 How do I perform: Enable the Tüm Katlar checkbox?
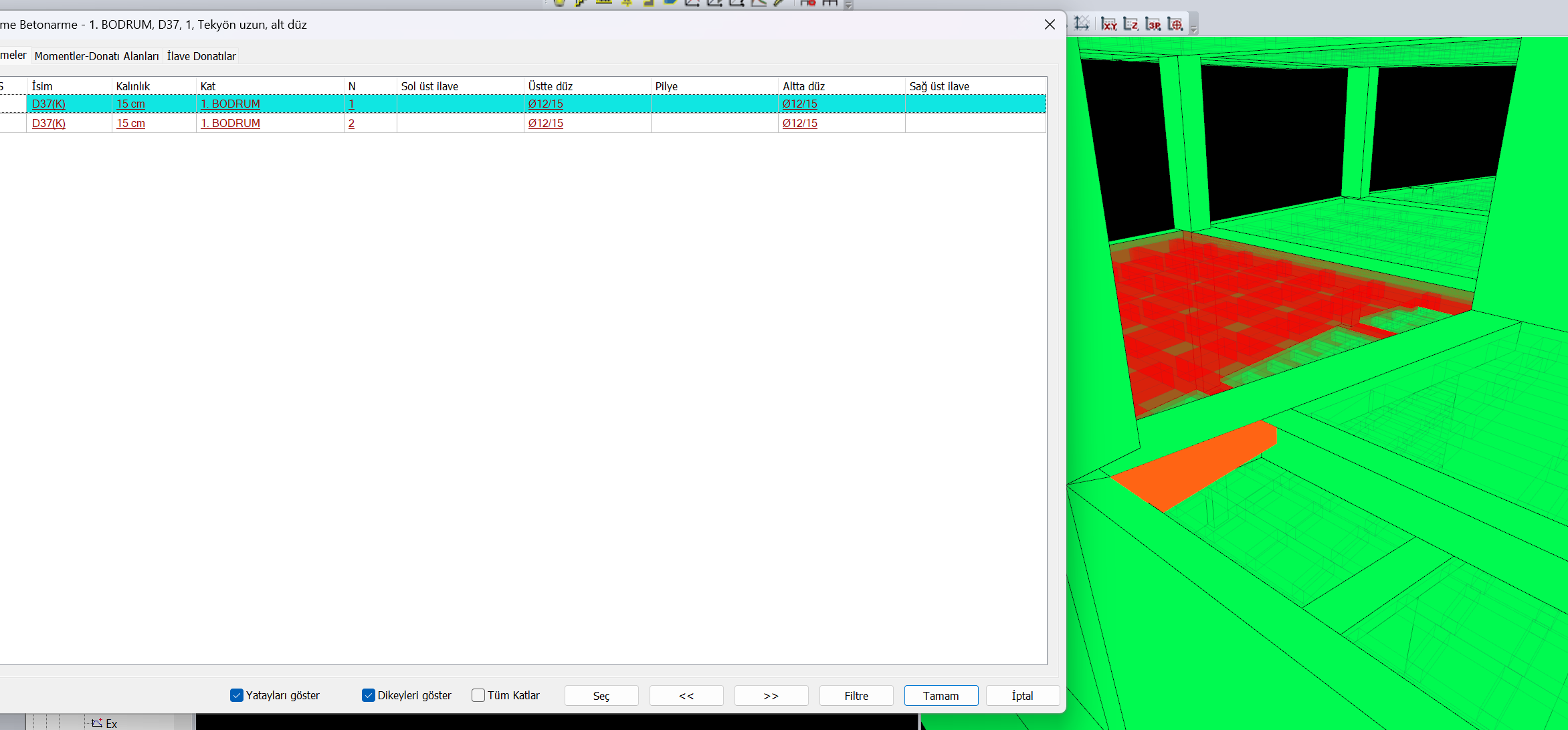tap(478, 695)
